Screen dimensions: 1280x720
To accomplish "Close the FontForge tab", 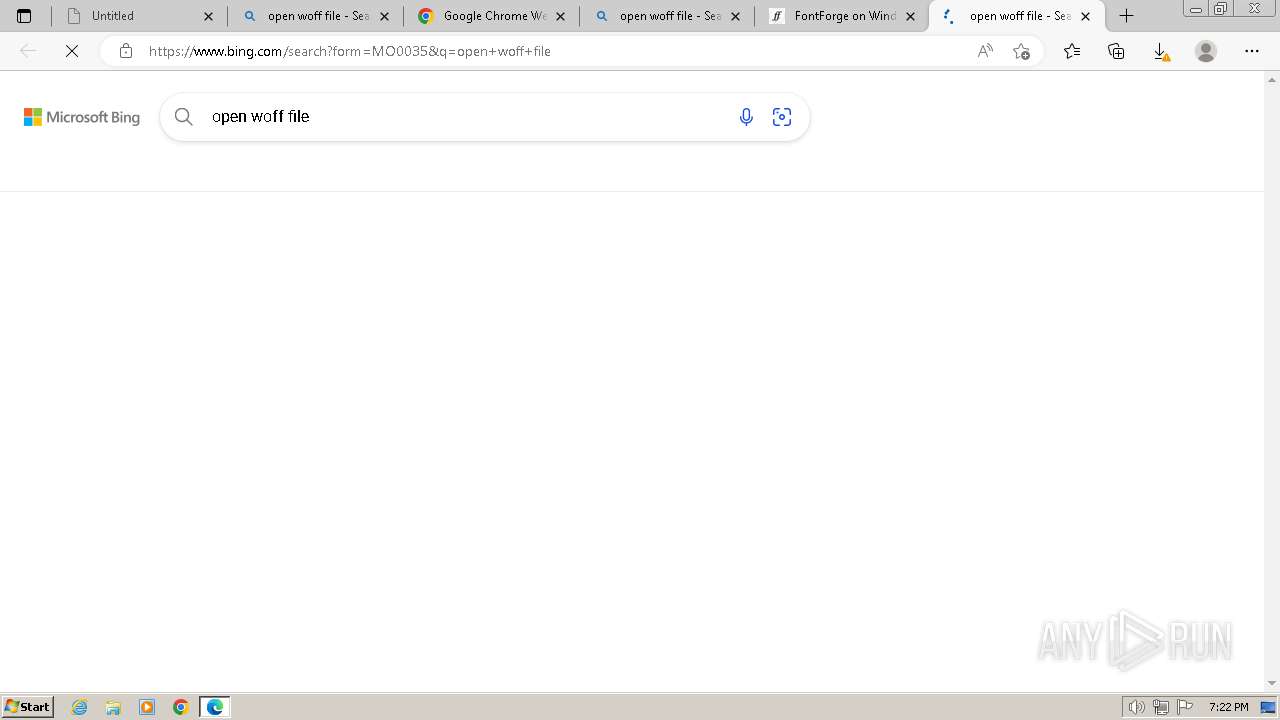I will pos(910,16).
